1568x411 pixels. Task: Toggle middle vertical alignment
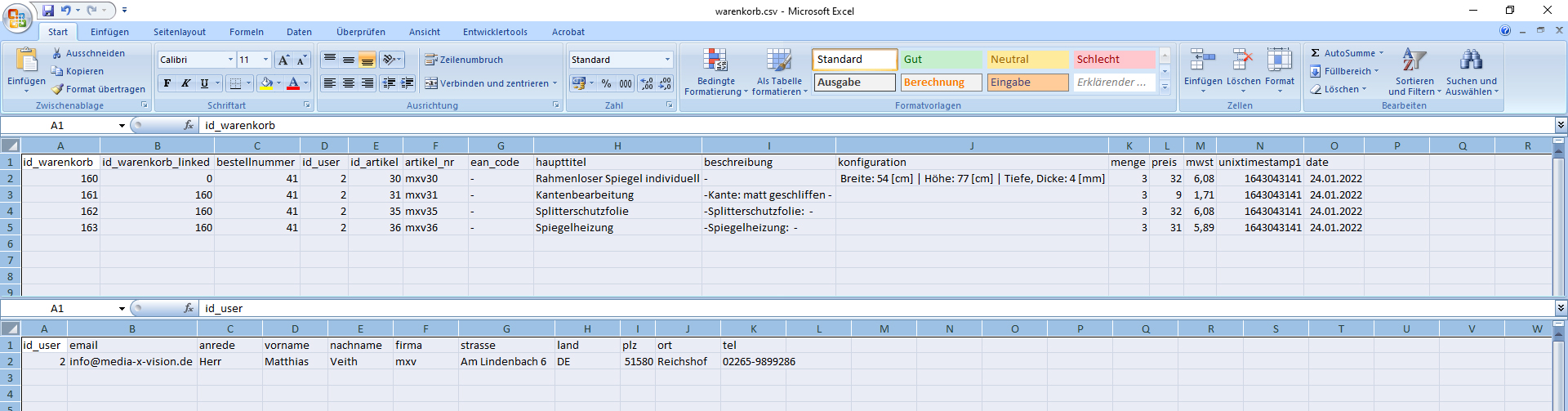point(349,60)
